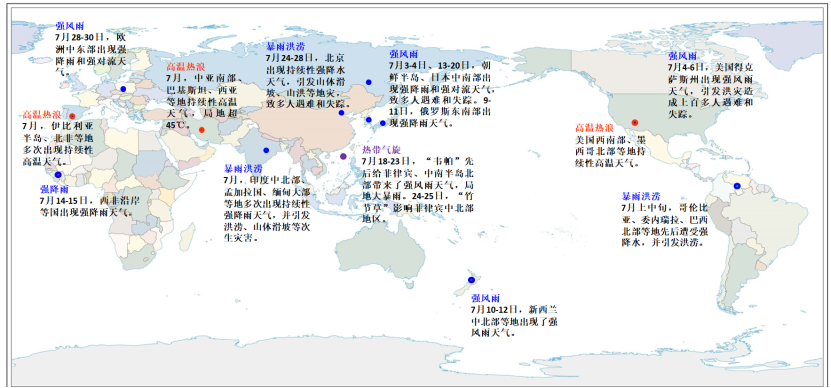Select the blue marker on New Zealand
Image resolution: width=831 pixels, height=388 pixels.
click(471, 280)
